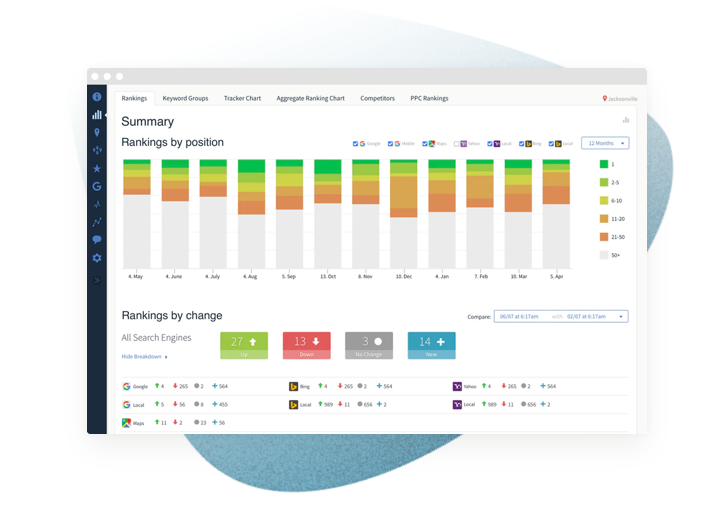The width and height of the screenshot is (728, 532).
Task: Uncheck the Google search engine checkbox
Action: click(356, 144)
